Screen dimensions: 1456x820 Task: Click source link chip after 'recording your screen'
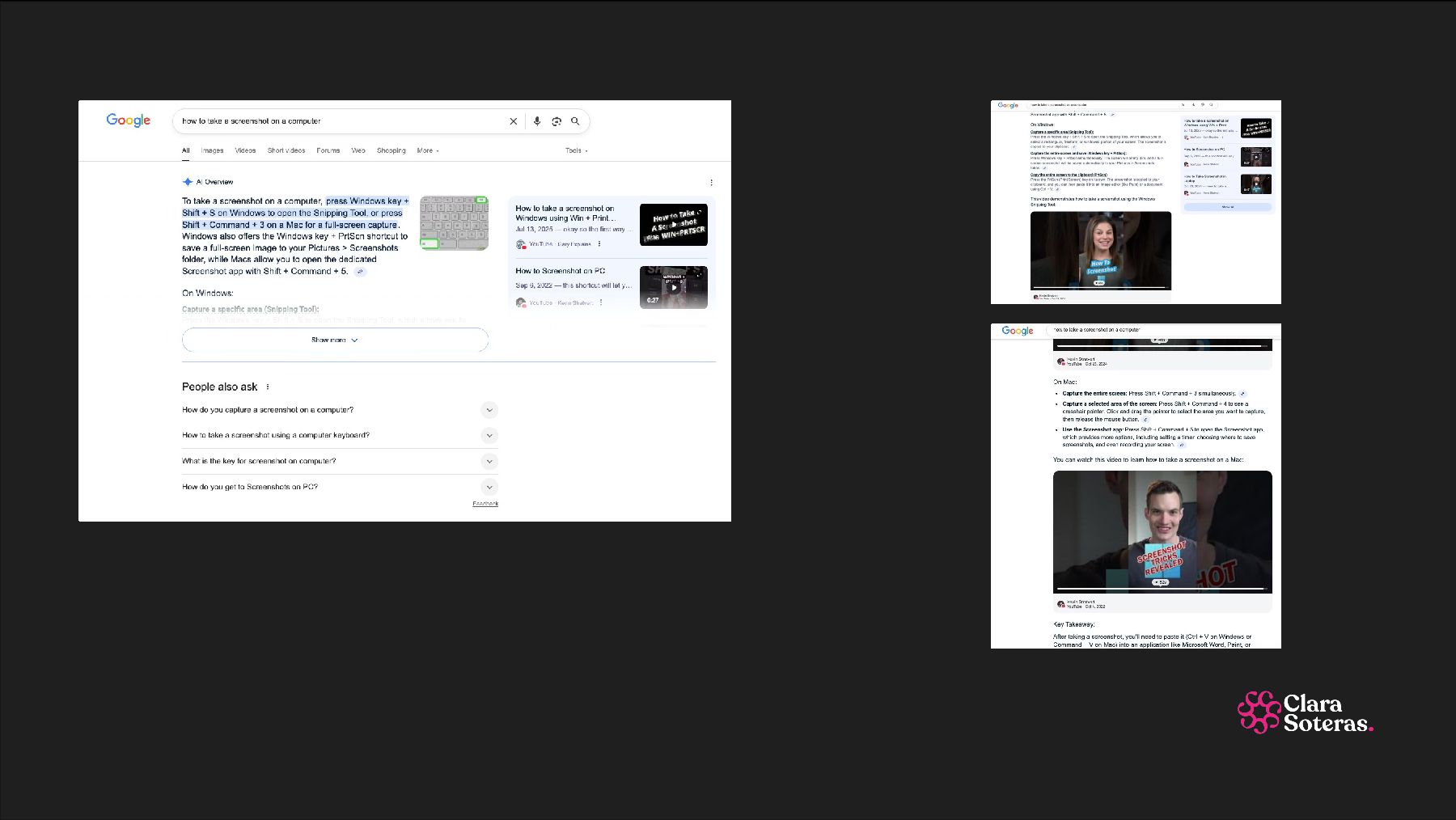1182,445
